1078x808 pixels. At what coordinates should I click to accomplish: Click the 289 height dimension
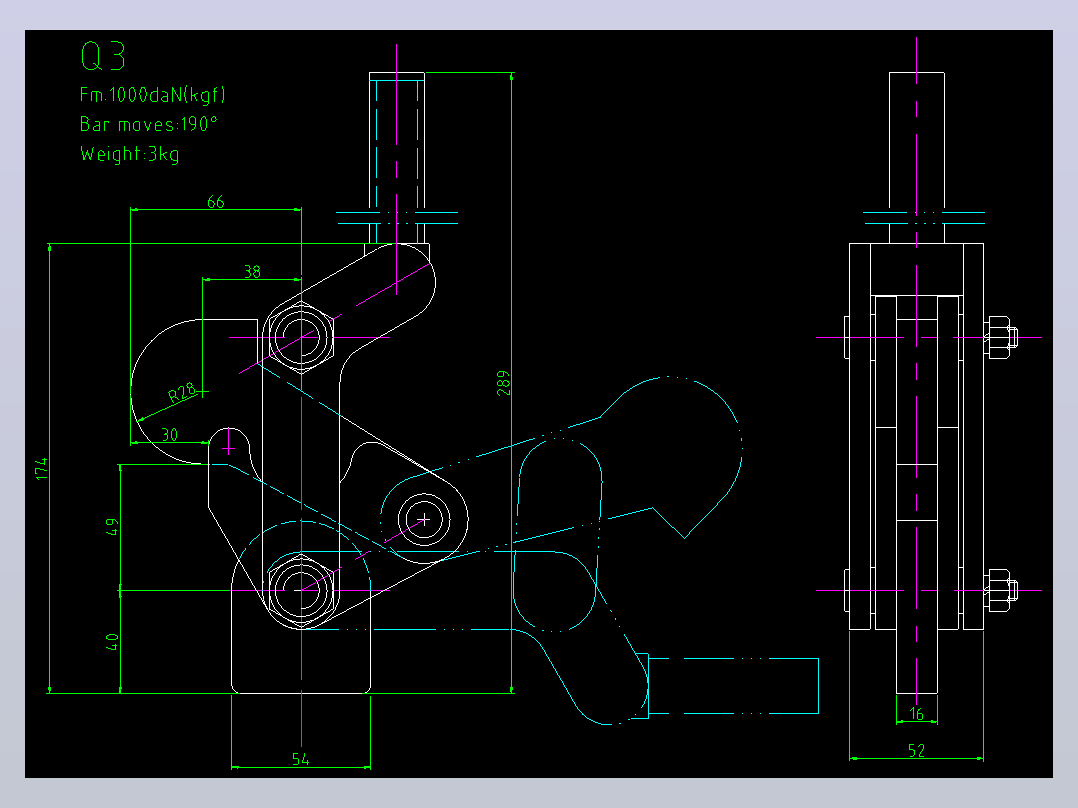[504, 383]
